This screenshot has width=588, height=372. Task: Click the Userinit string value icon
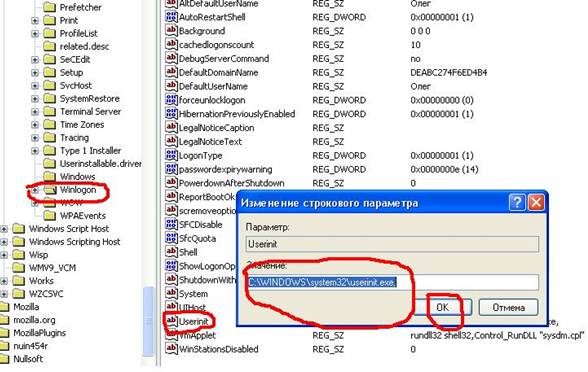click(x=171, y=321)
